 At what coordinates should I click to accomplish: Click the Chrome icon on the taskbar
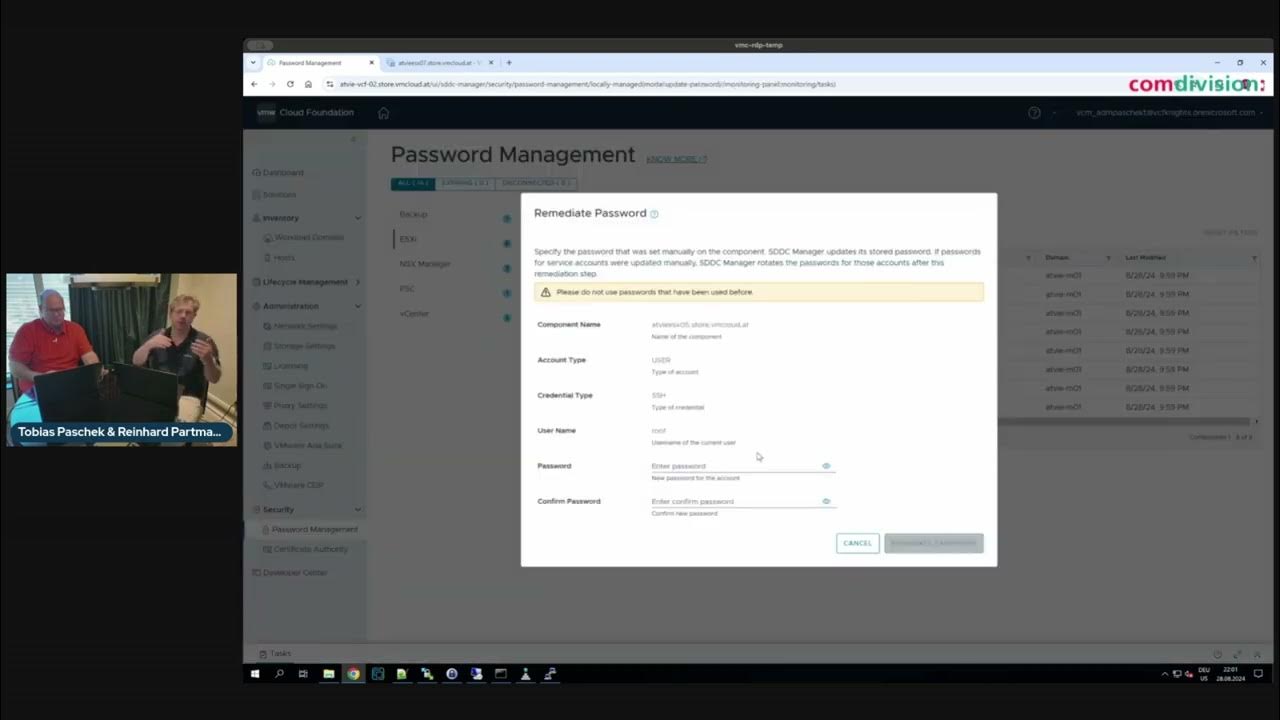click(x=353, y=674)
